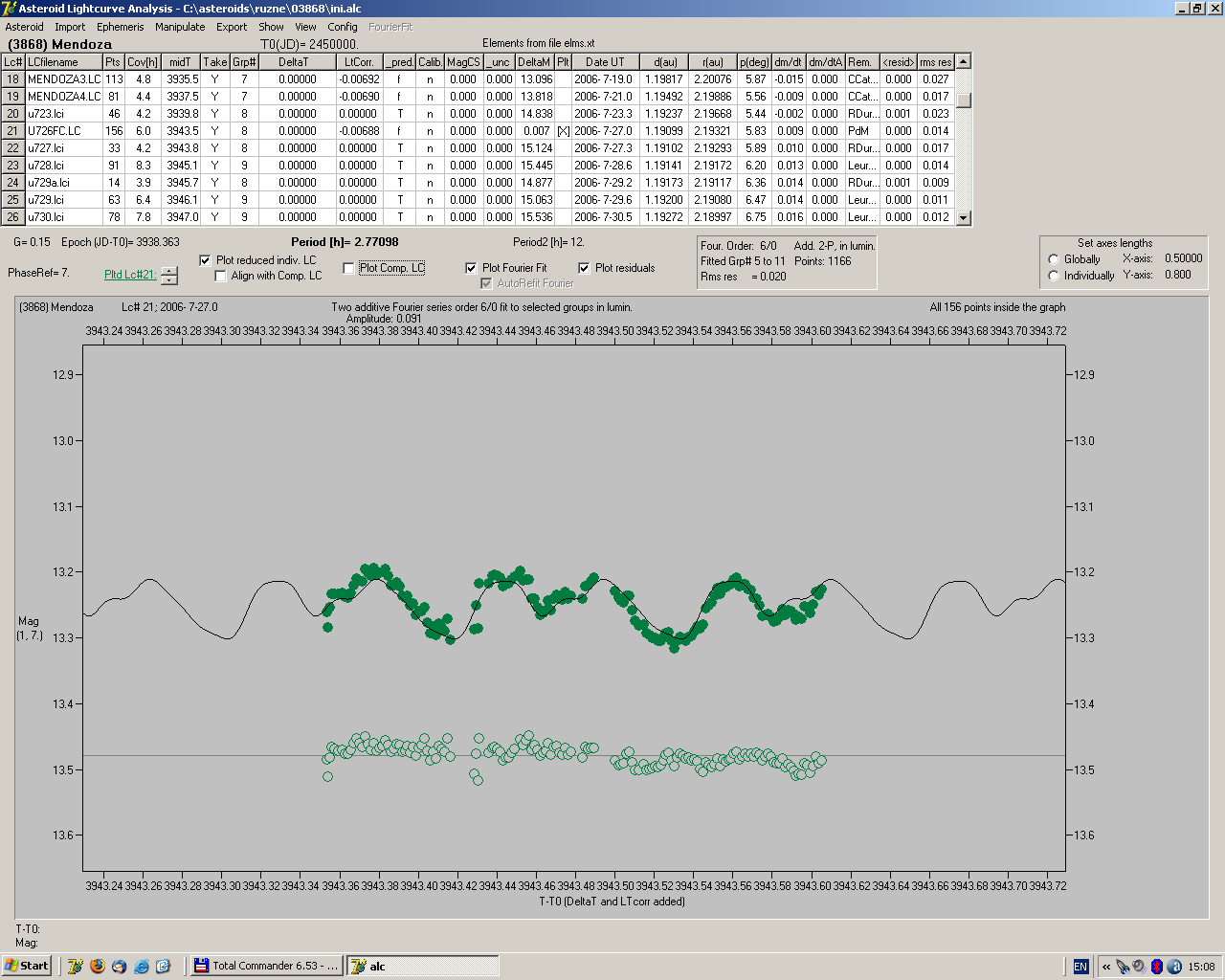The width and height of the screenshot is (1225, 980).
Task: Select the Individually axes radio button
Action: (1054, 276)
